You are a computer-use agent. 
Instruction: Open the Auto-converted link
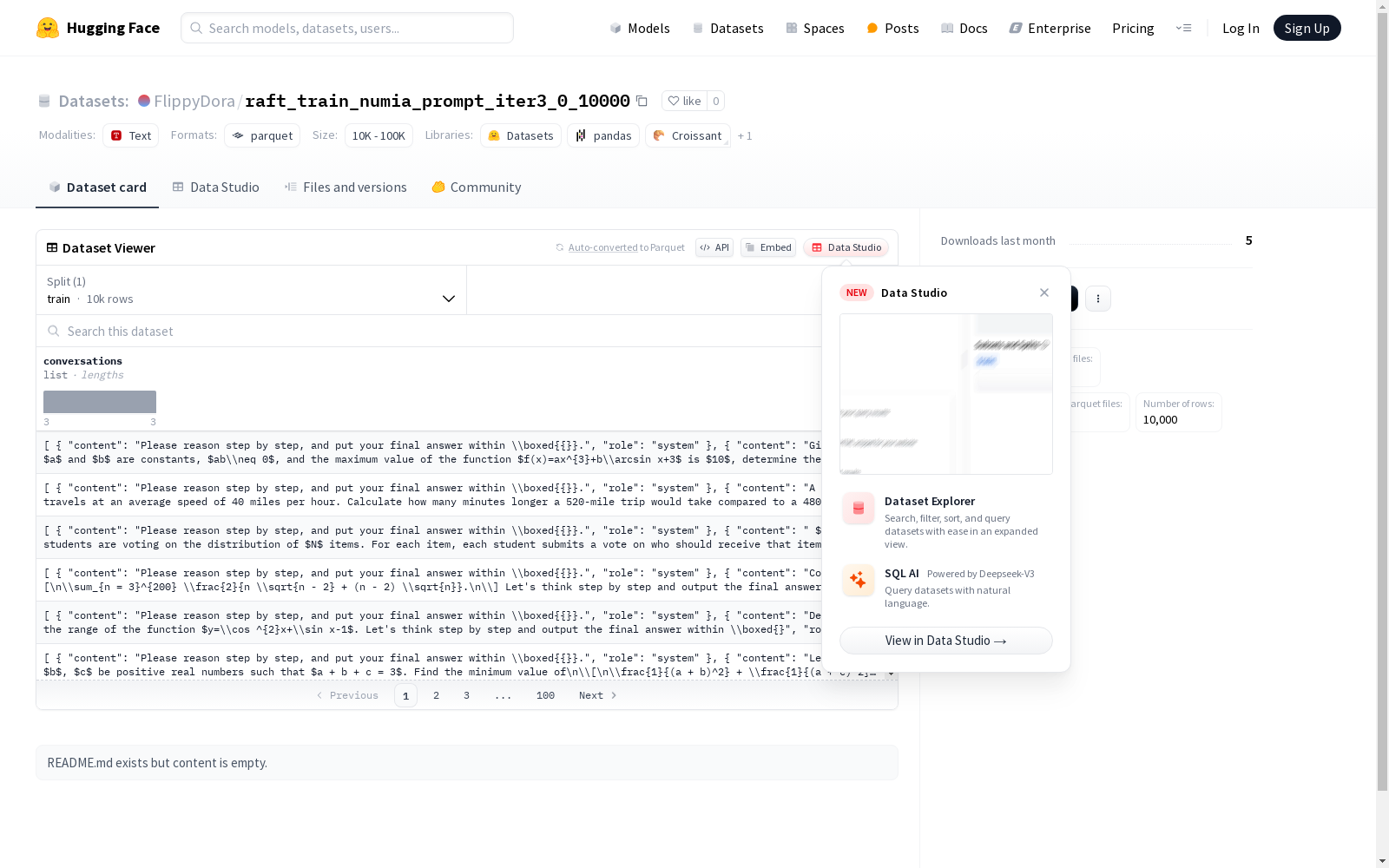tap(603, 247)
